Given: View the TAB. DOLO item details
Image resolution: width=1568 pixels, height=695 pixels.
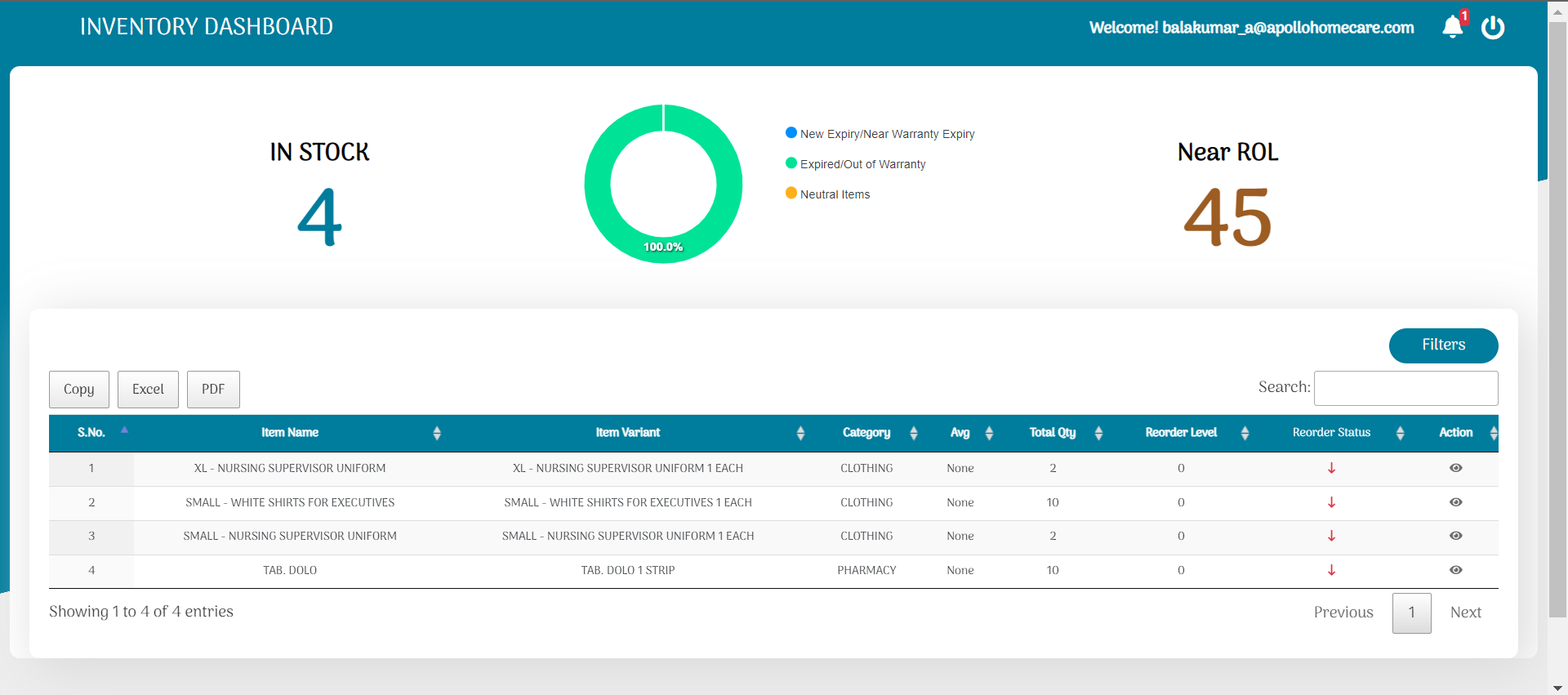Looking at the screenshot, I should coord(1455,570).
